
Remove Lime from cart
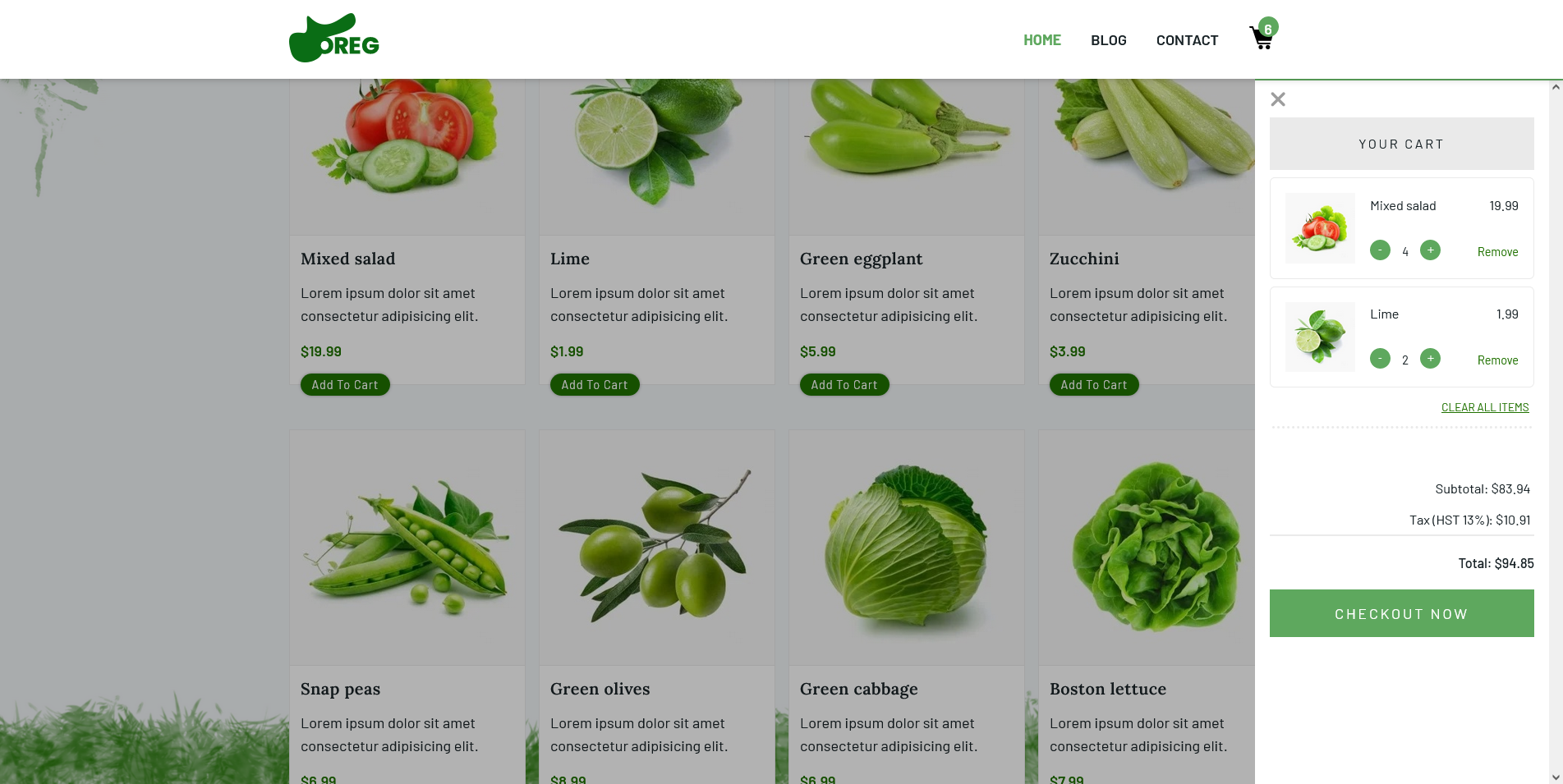1497,360
